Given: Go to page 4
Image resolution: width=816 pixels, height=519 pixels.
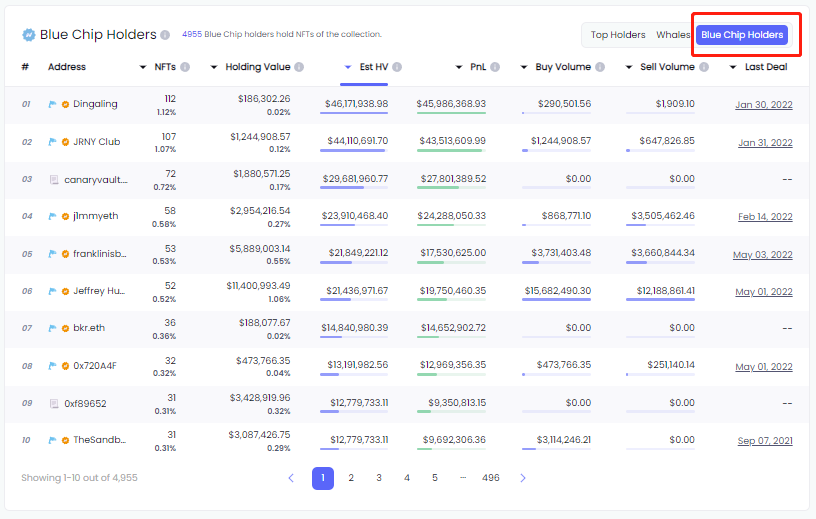Looking at the screenshot, I should tap(407, 478).
